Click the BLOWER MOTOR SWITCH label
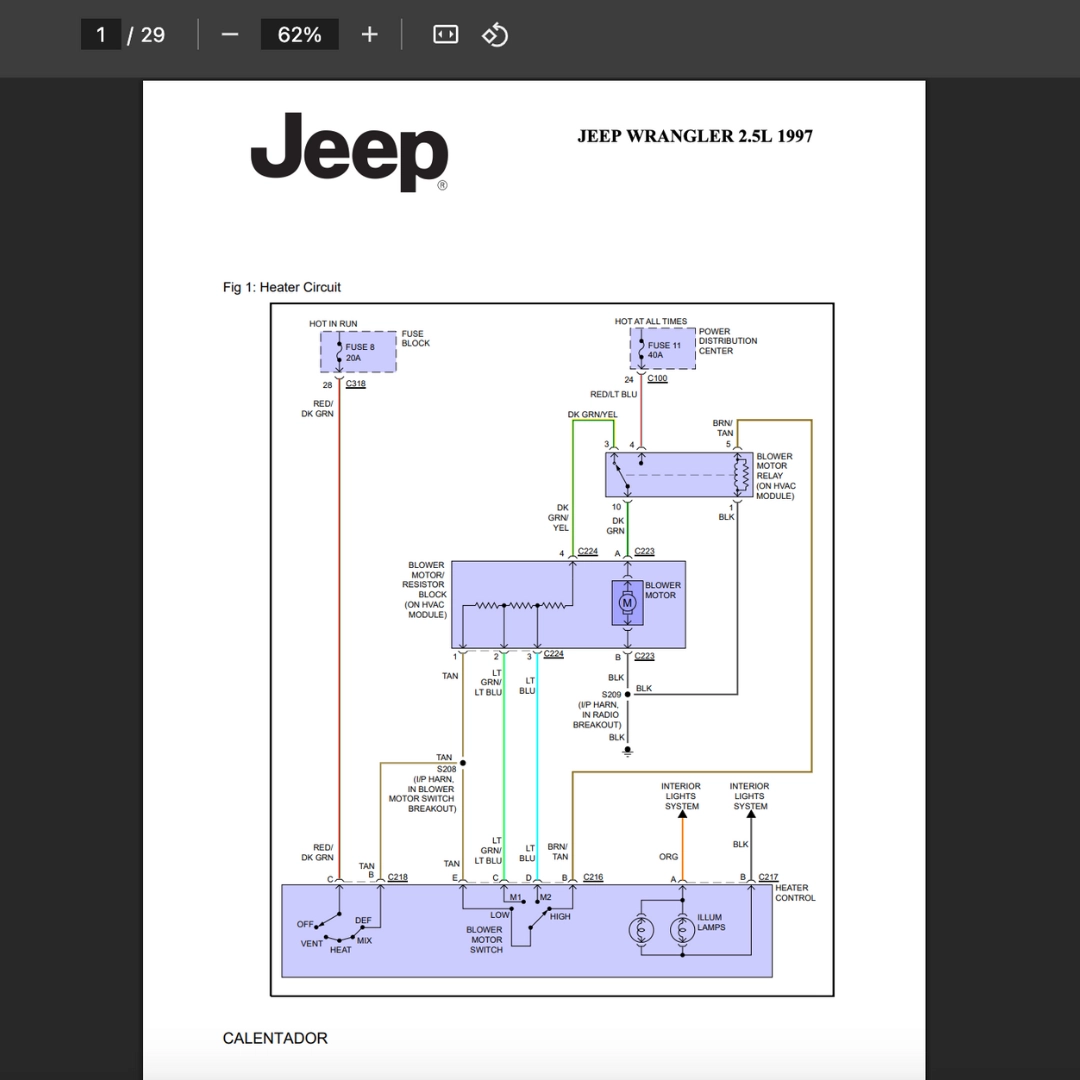The height and width of the screenshot is (1080, 1080). click(486, 939)
